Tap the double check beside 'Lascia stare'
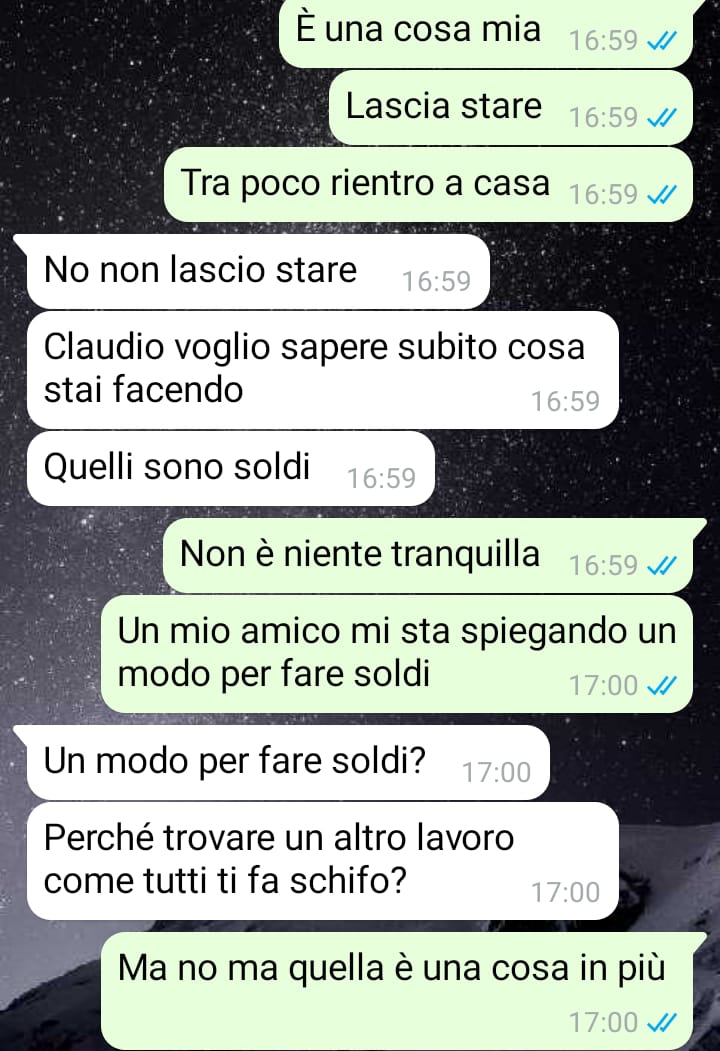The image size is (720, 1051). click(662, 119)
